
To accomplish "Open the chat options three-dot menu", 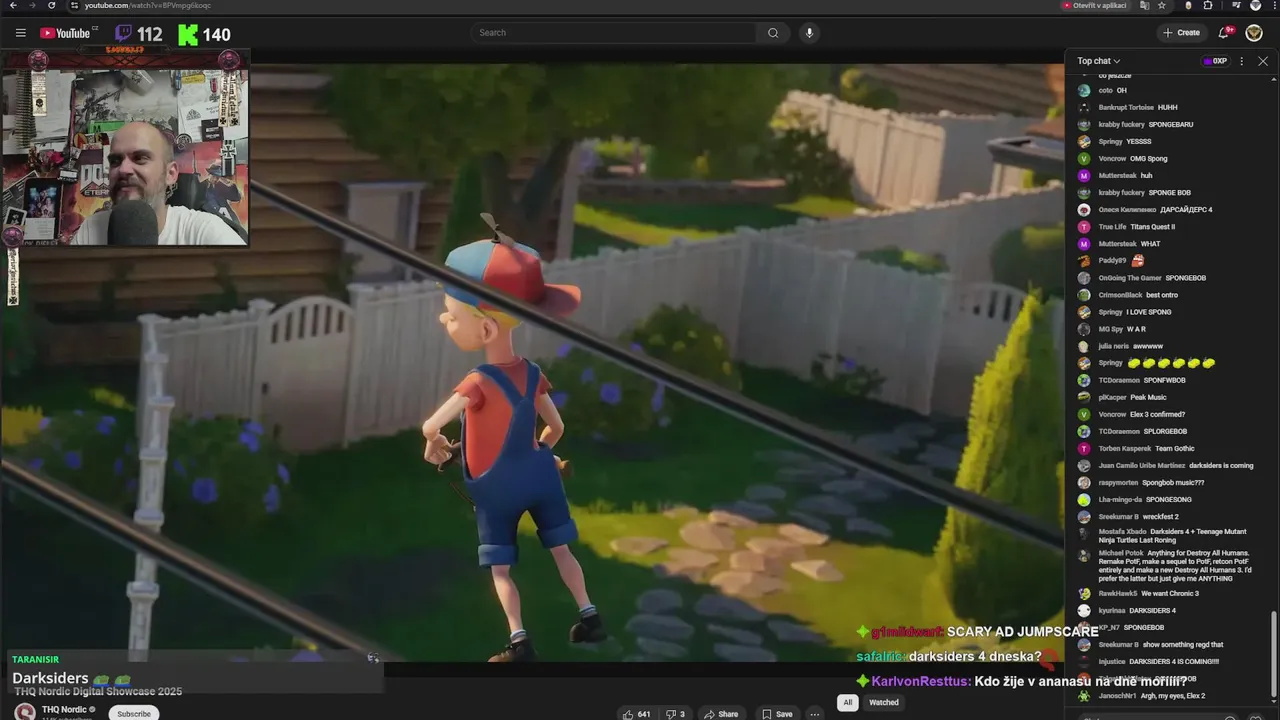I will pyautogui.click(x=1242, y=61).
